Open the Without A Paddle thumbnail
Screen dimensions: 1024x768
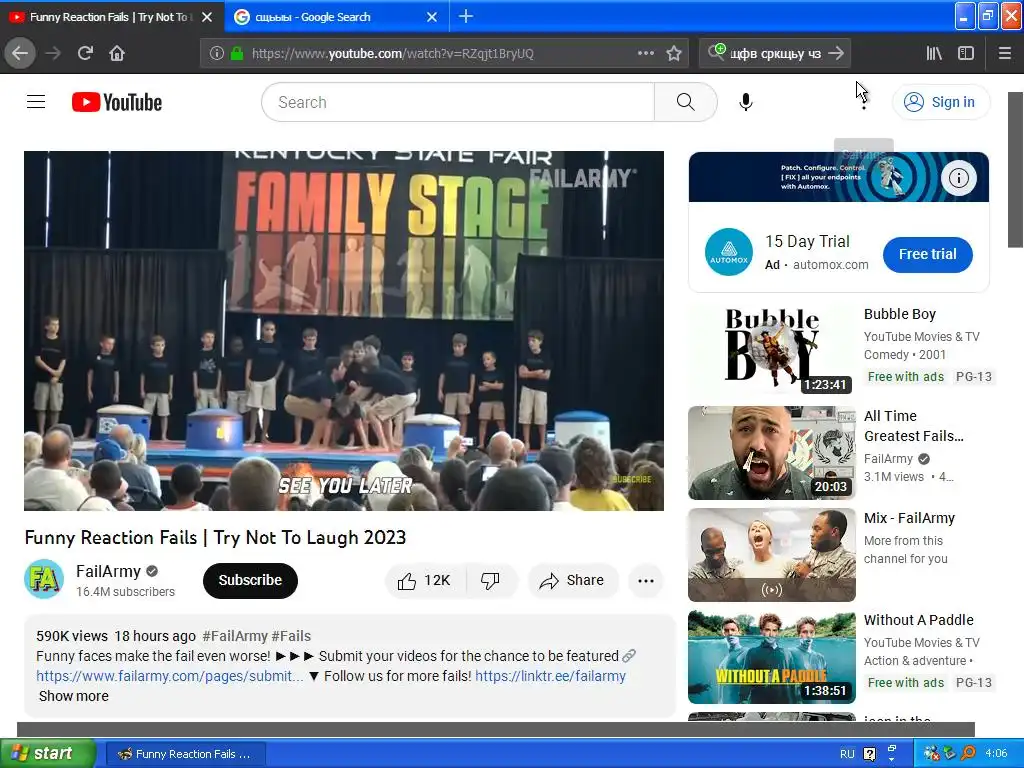[x=772, y=656]
